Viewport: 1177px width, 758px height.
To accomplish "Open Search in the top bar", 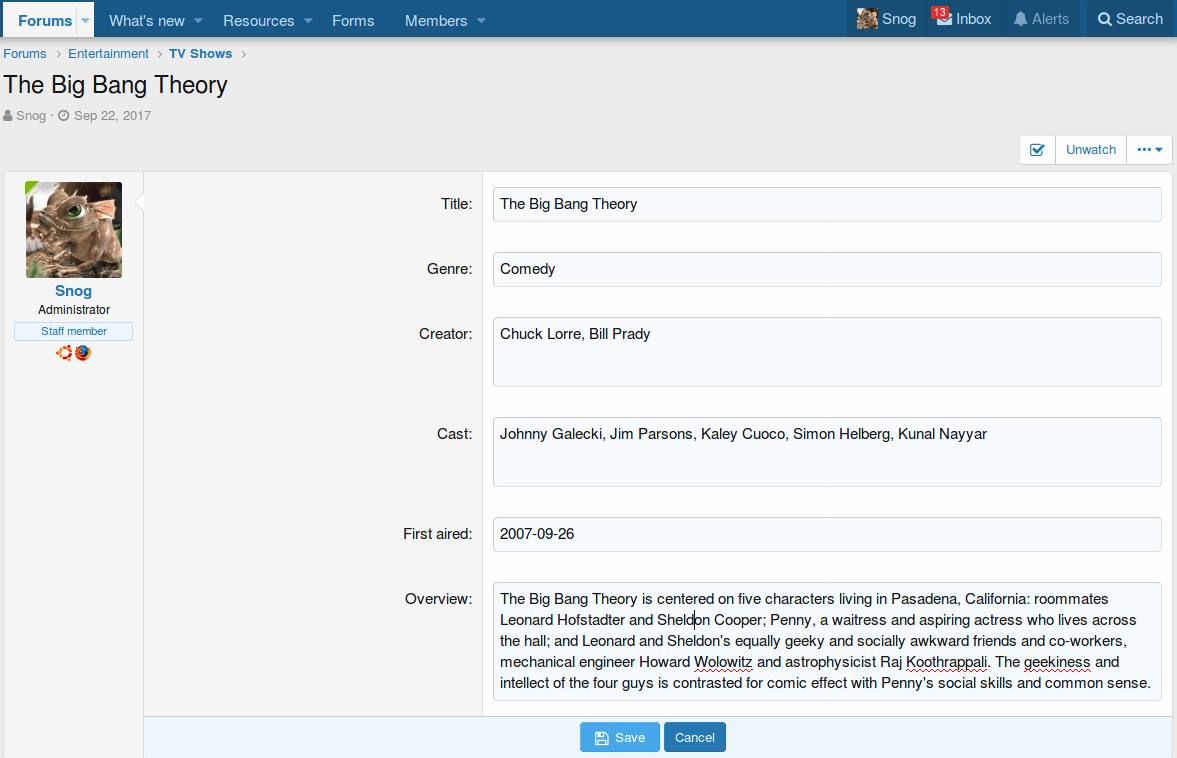I will pos(1129,19).
